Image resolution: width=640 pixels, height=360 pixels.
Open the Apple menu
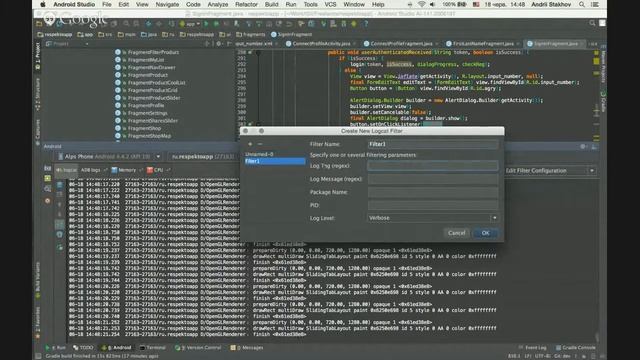tap(43, 4)
